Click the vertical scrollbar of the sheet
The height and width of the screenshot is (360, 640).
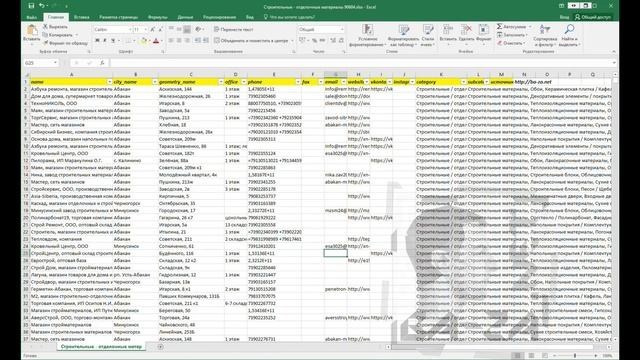click(615, 208)
